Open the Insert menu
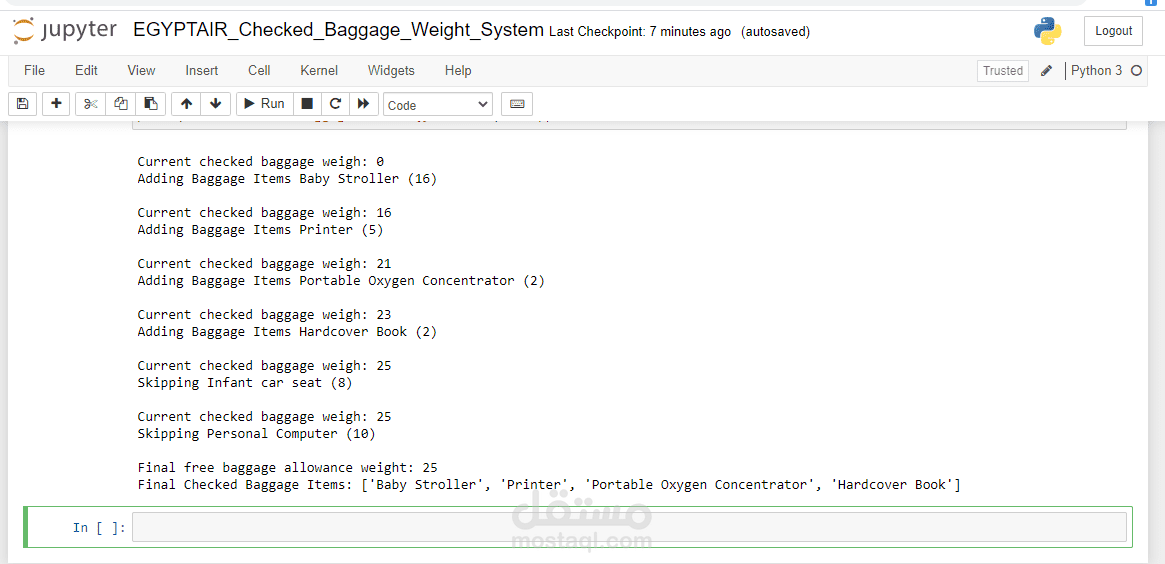Screen dimensions: 1165x564 [x=201, y=71]
